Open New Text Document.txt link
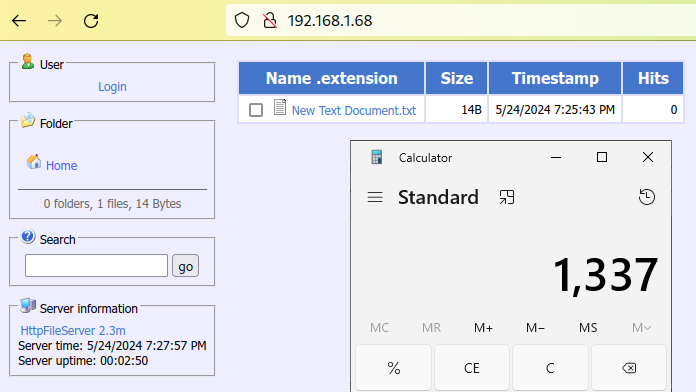This screenshot has width=696, height=392. pyautogui.click(x=354, y=111)
